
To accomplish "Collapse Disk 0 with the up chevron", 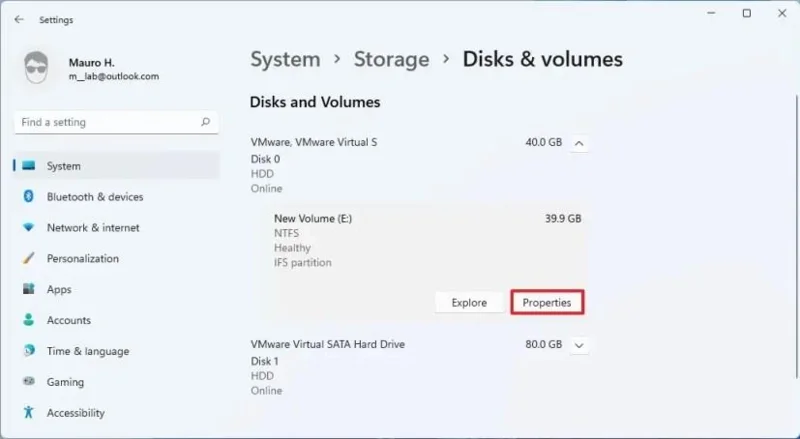I will tap(579, 143).
